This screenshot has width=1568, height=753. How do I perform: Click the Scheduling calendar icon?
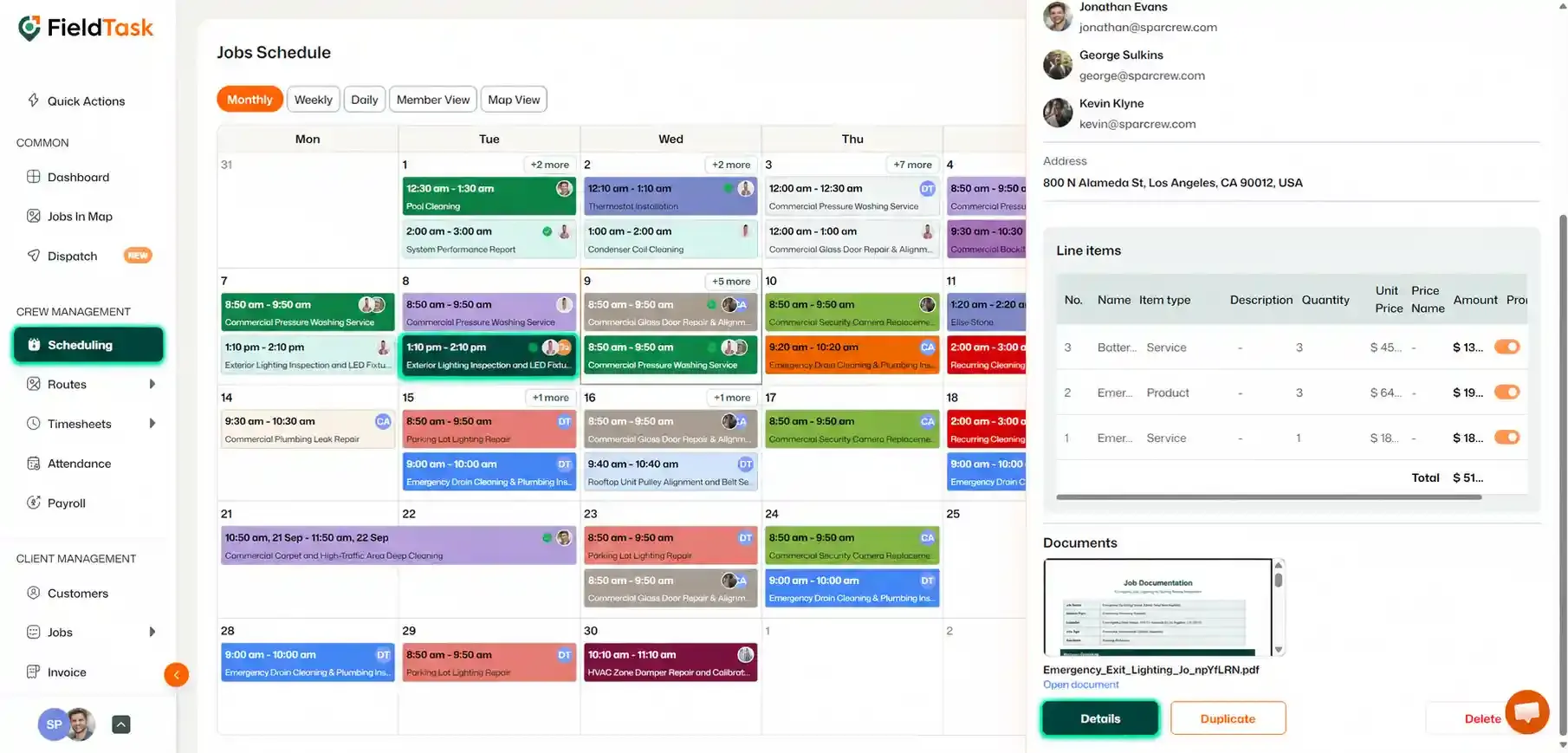34,345
